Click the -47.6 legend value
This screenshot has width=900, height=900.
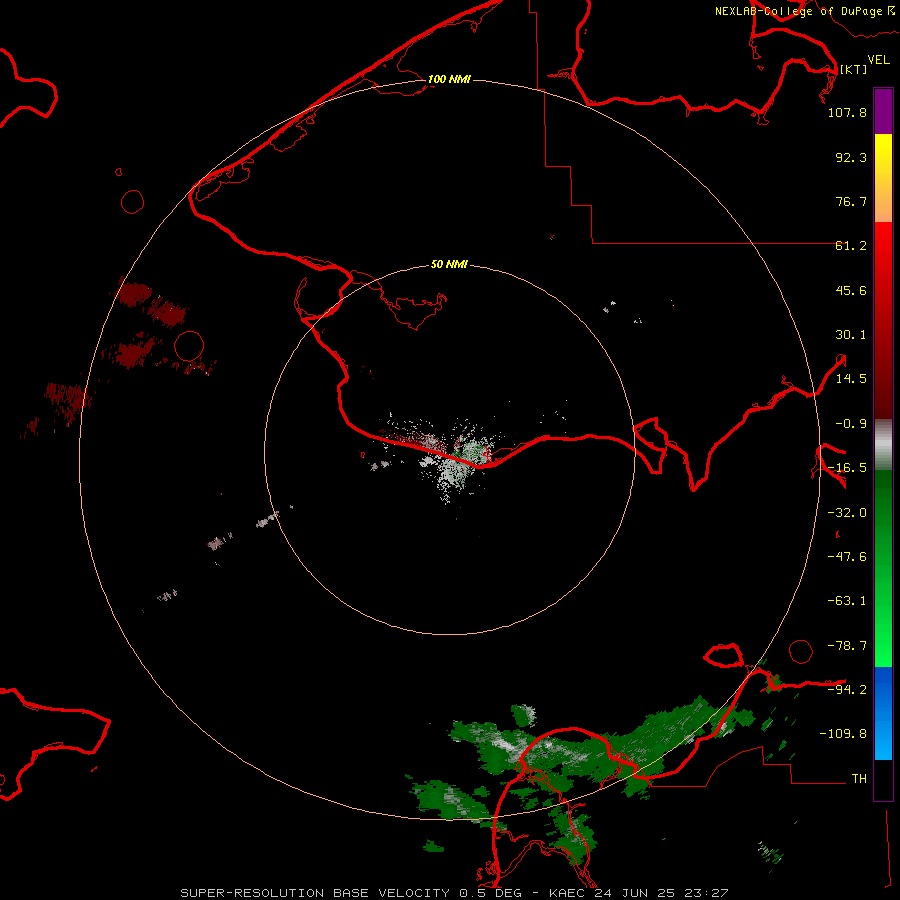[847, 557]
